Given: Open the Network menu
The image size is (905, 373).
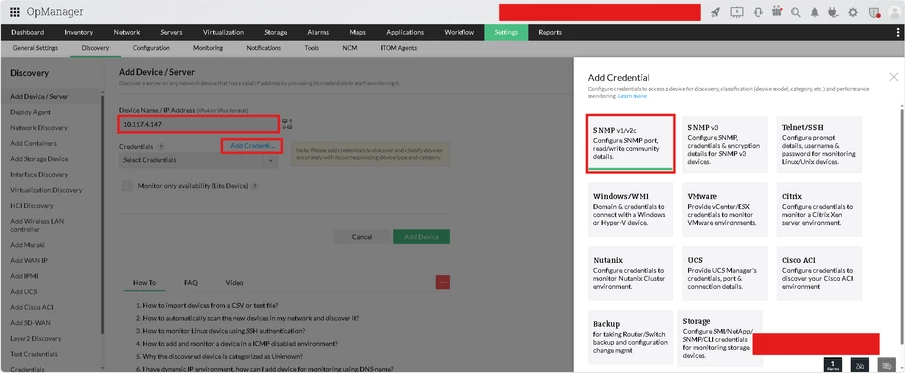Looking at the screenshot, I should 126,32.
